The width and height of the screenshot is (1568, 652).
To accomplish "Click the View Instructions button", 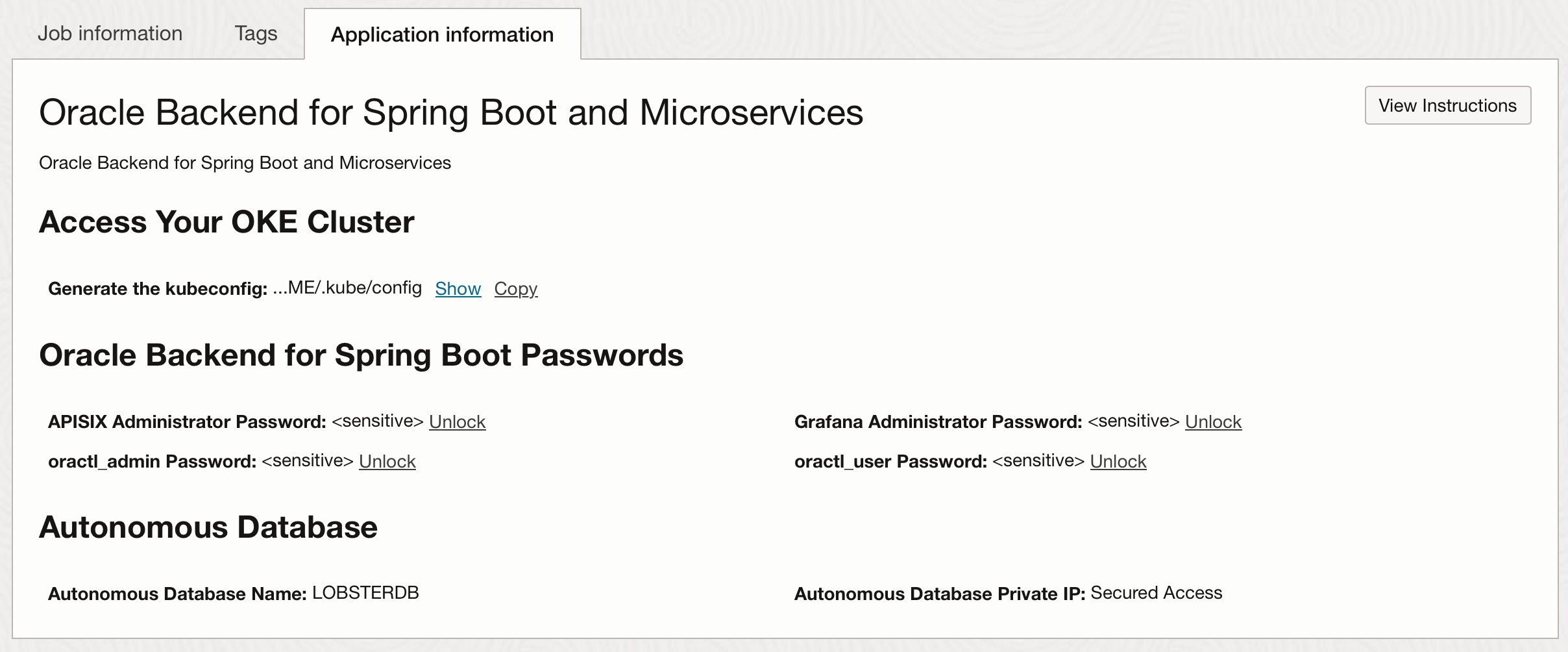I will pos(1447,106).
